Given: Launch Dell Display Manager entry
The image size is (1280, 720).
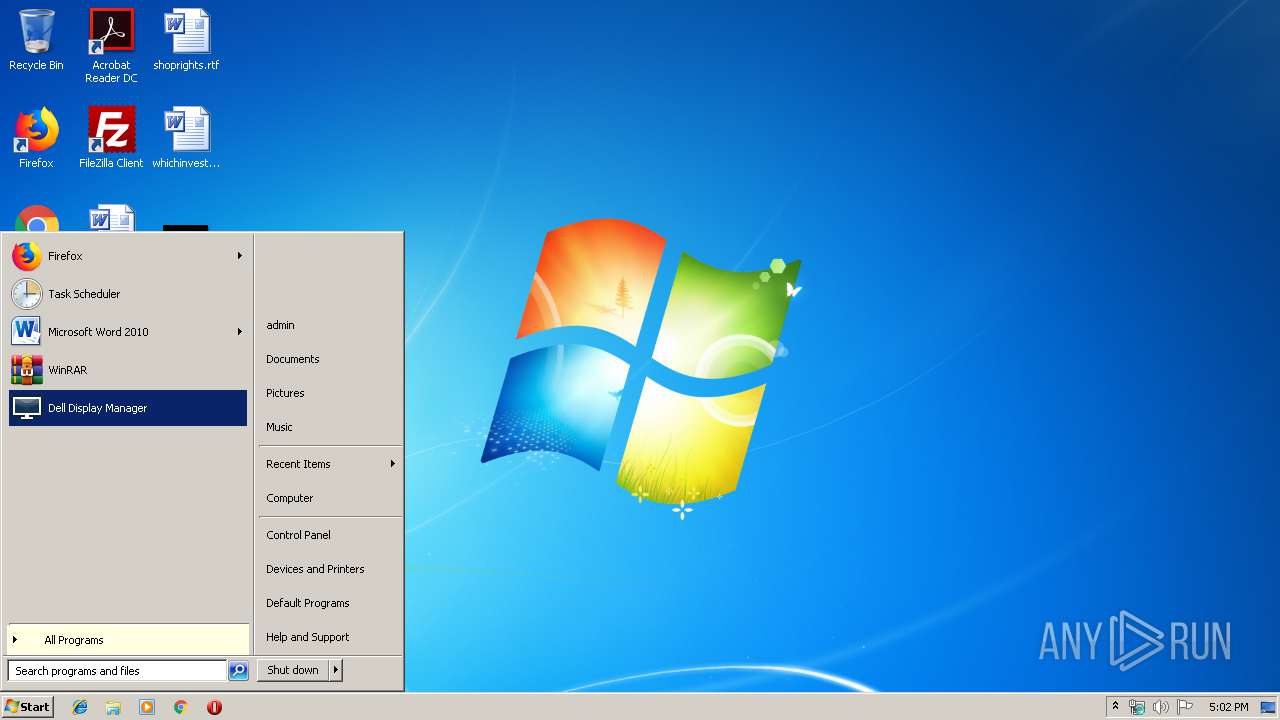Looking at the screenshot, I should point(128,408).
